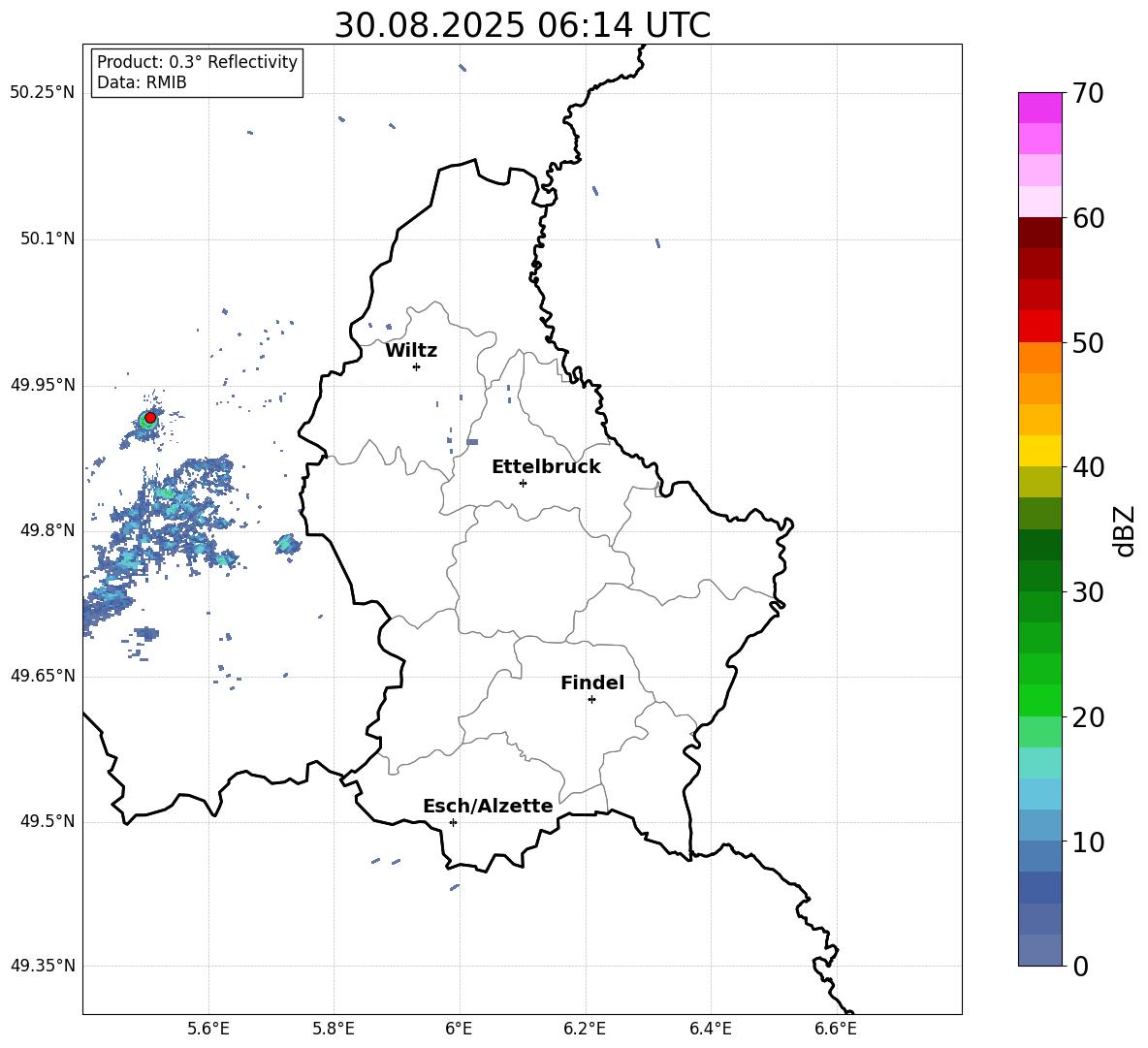Image resolution: width=1148 pixels, height=1048 pixels.
Task: Select the Esch/Alzette station label
Action: (x=488, y=807)
